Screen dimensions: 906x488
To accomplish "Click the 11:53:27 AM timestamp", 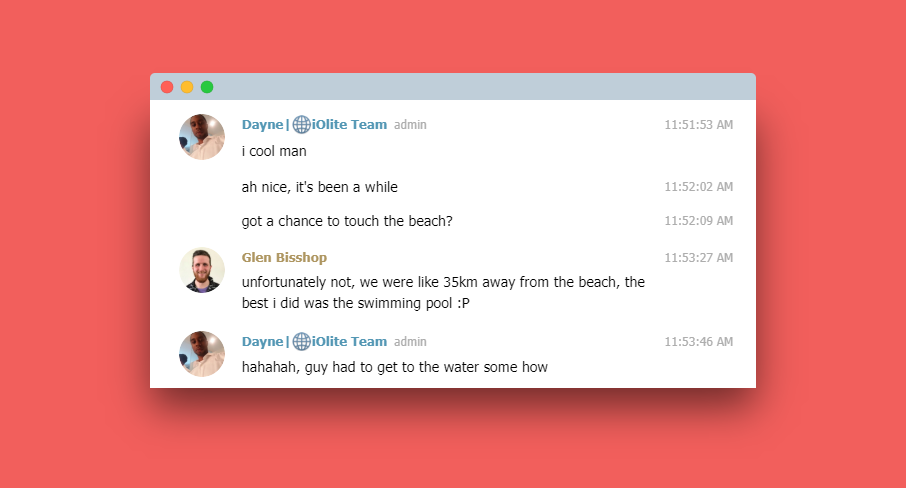I will [698, 258].
